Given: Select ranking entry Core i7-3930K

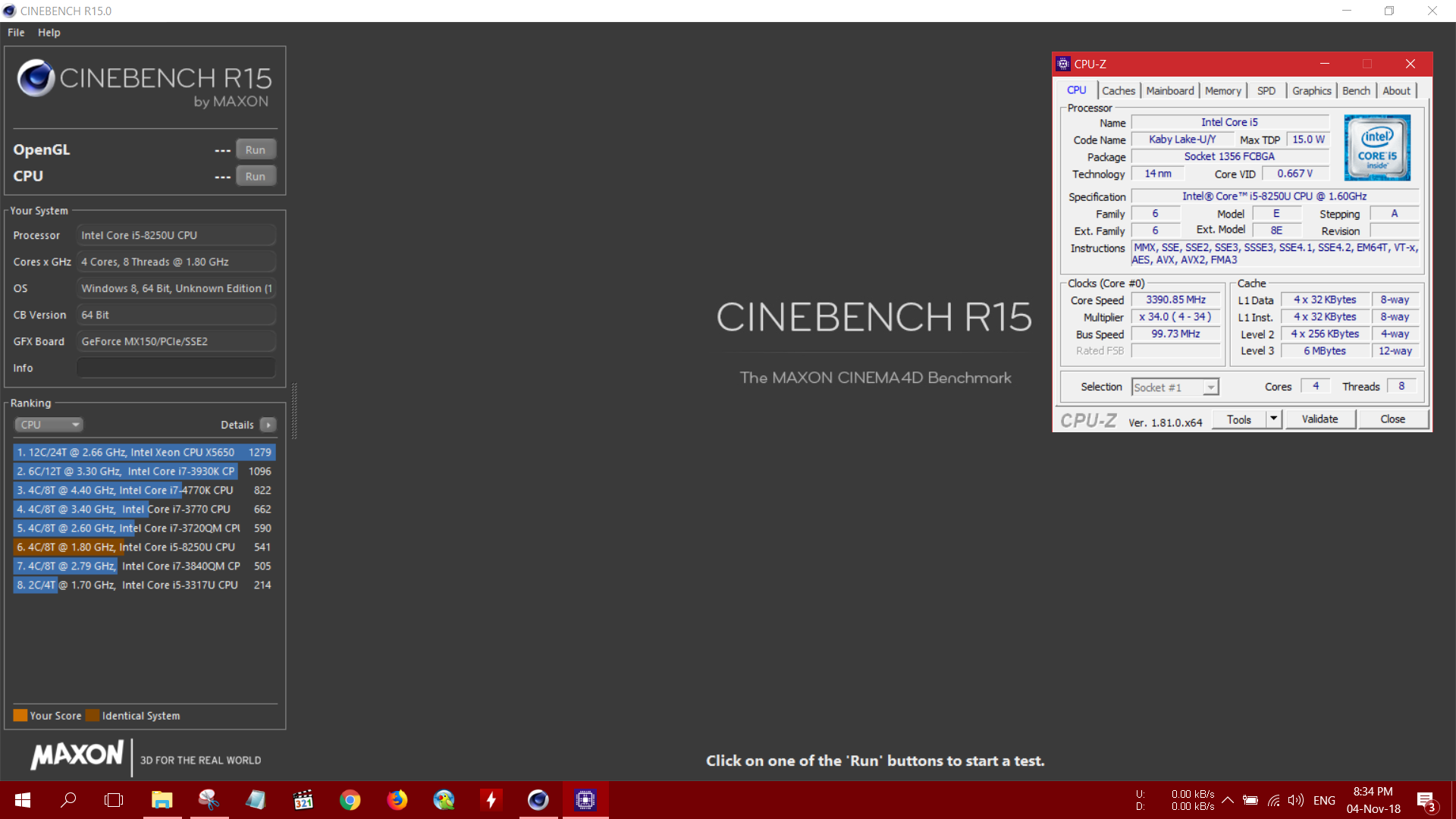Looking at the screenshot, I should 144,471.
